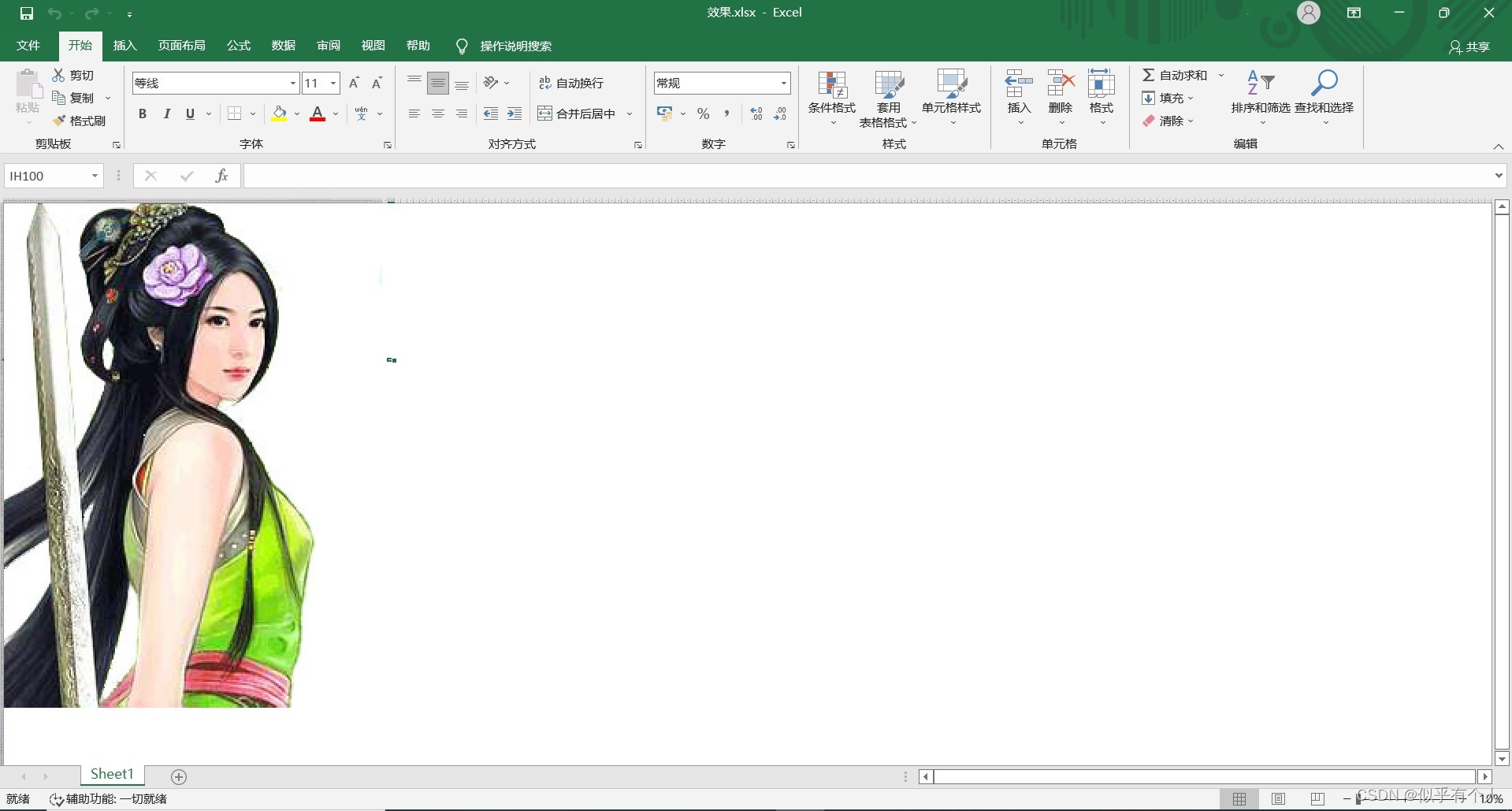Toggle middle align in alignment group
Viewport: 1512px width, 811px height.
[438, 83]
